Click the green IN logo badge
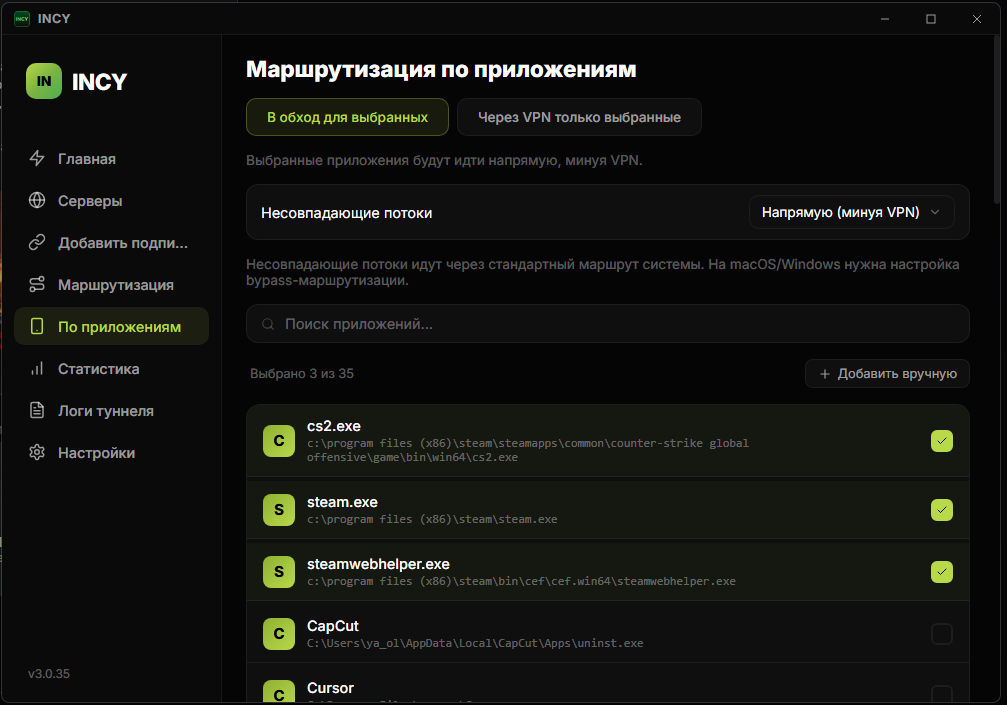 44,81
